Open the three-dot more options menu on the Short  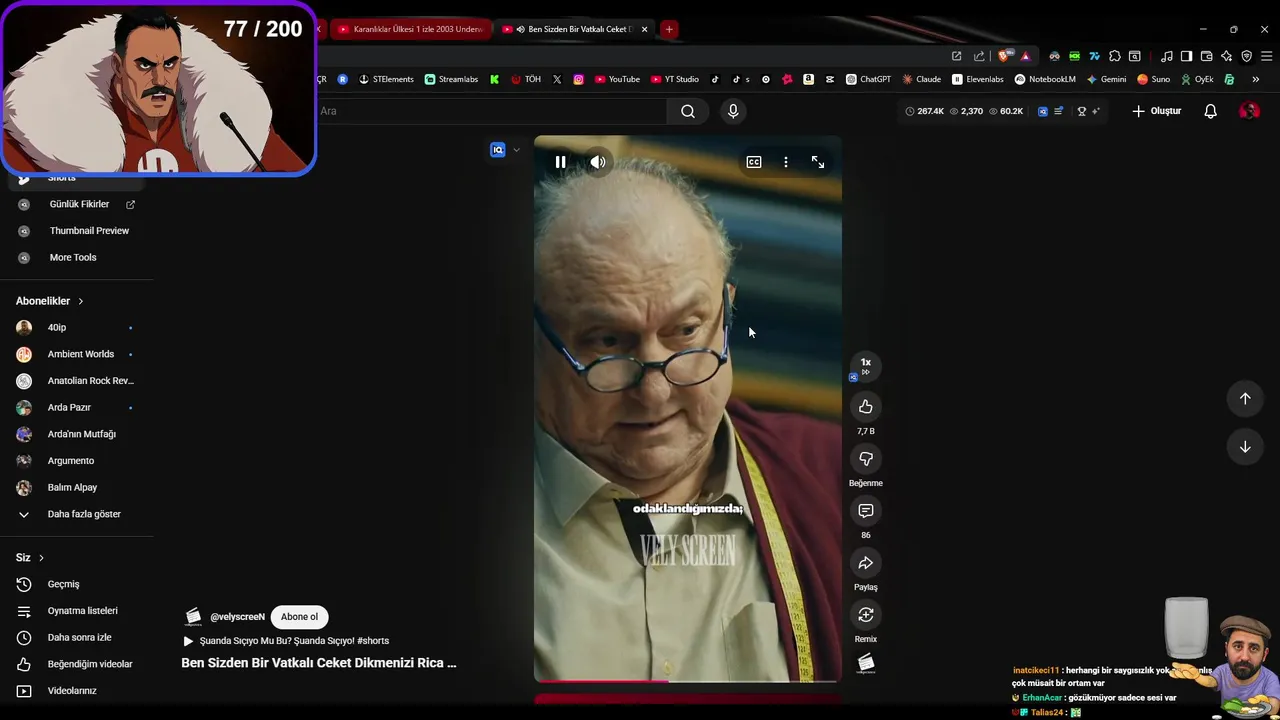(x=786, y=162)
